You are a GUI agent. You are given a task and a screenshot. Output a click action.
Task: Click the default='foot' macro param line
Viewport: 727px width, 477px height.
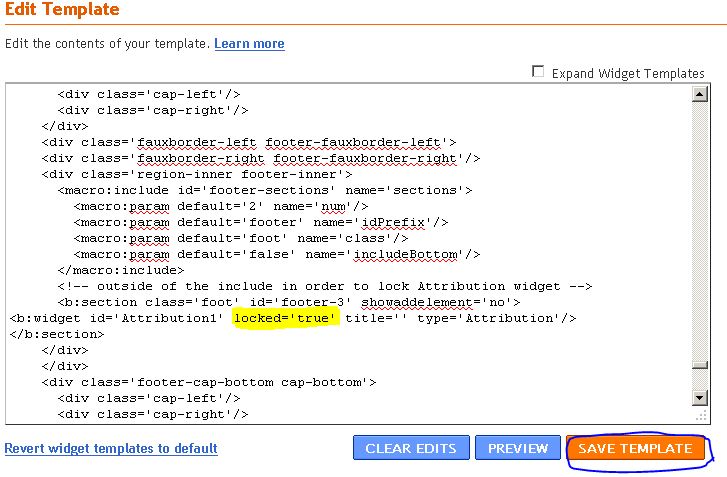coord(241,238)
